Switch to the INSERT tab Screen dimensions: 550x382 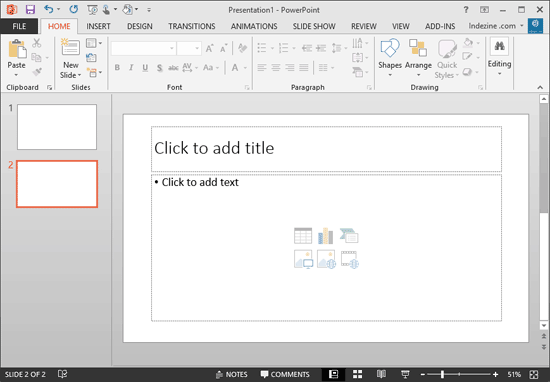[x=98, y=26]
